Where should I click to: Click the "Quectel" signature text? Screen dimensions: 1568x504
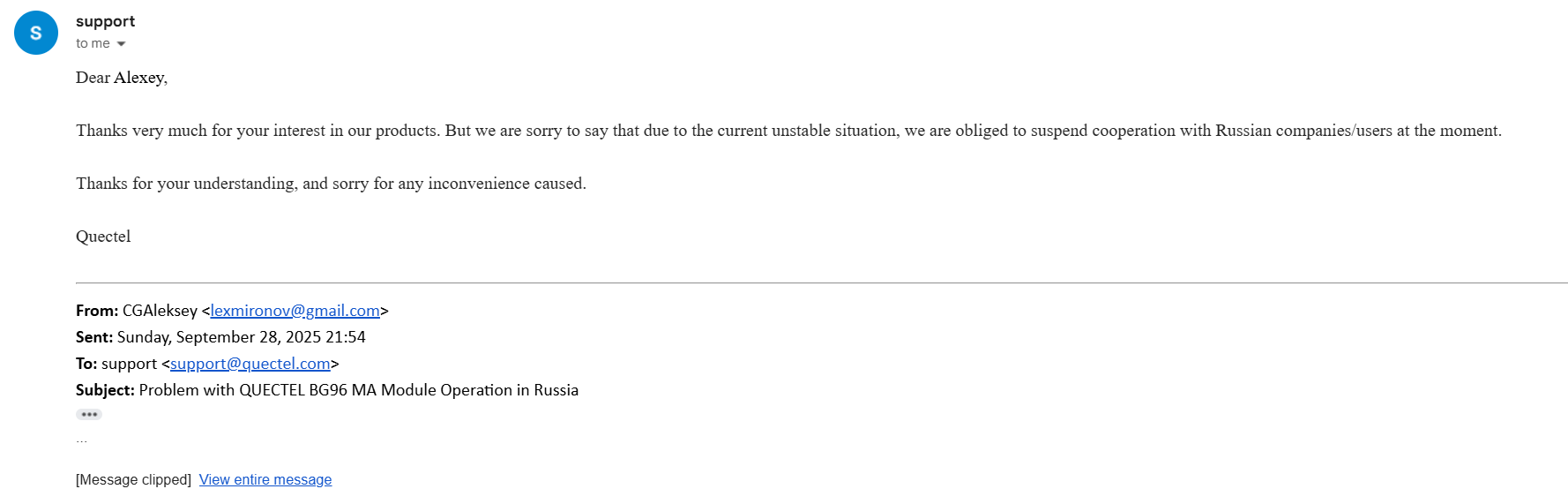point(103,237)
